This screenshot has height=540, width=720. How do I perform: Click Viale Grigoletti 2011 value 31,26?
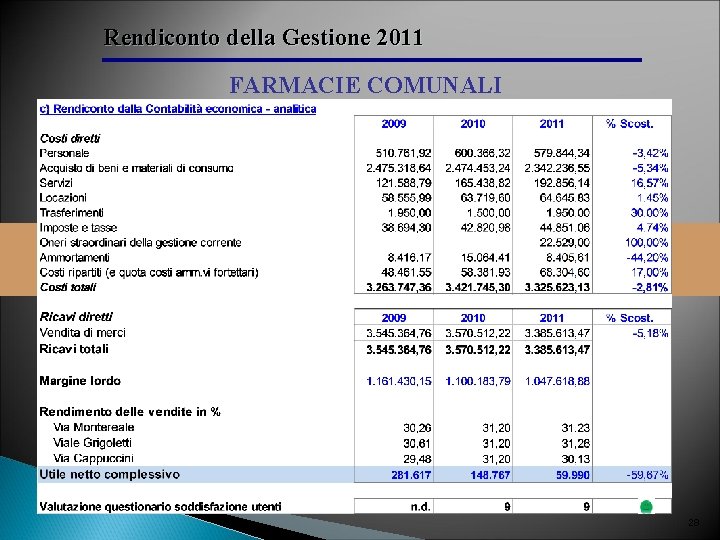pos(575,444)
